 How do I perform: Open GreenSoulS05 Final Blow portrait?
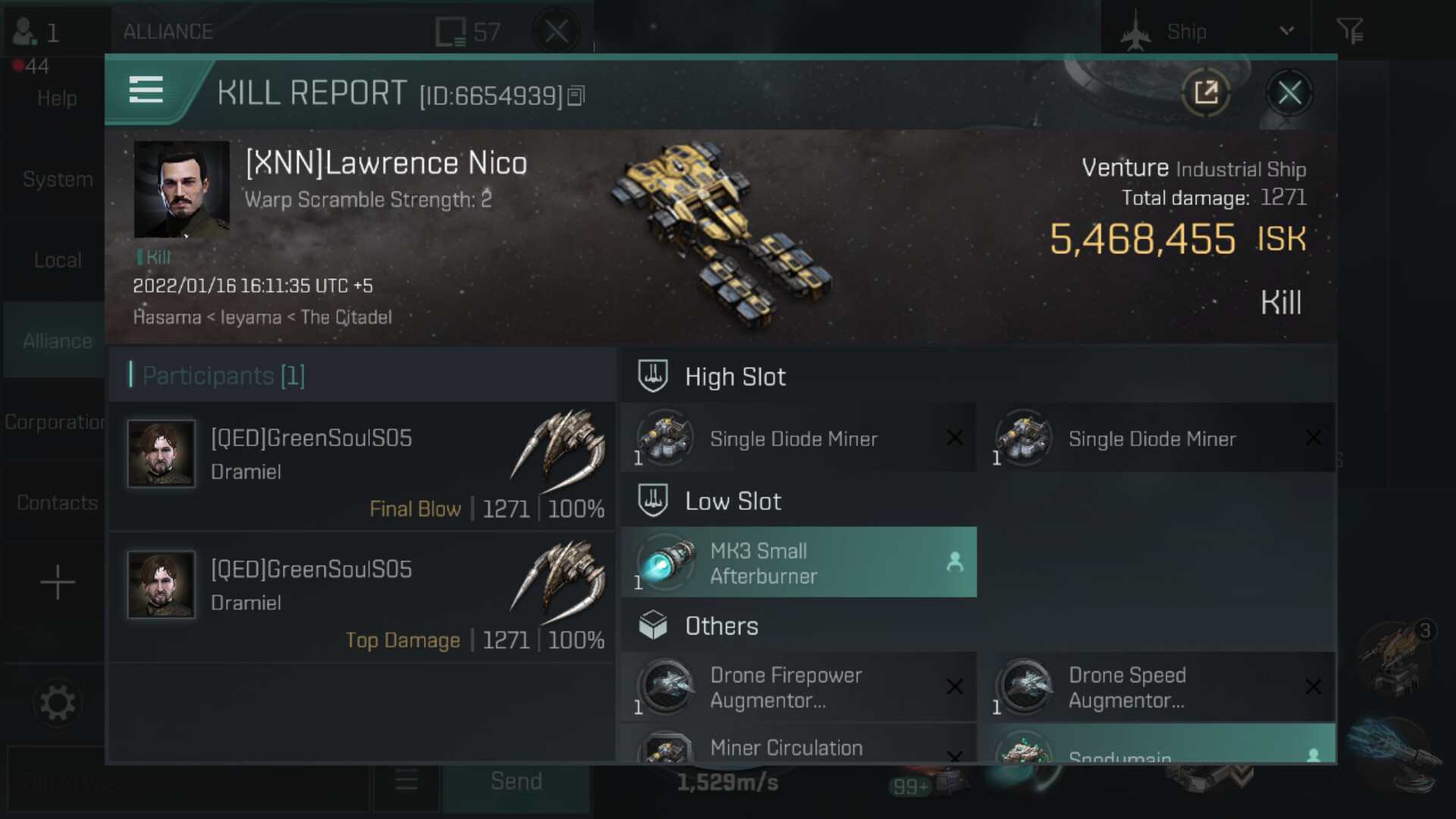coord(162,453)
